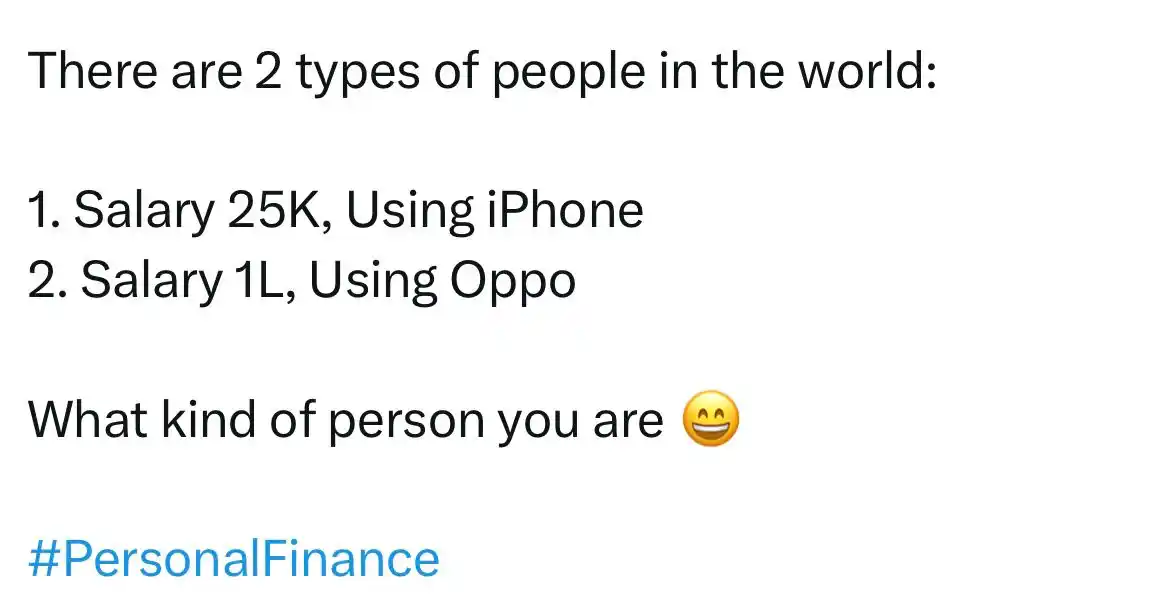This screenshot has width=1170, height=615.
Task: Open the #PersonalFinance hashtag link
Action: (234, 558)
